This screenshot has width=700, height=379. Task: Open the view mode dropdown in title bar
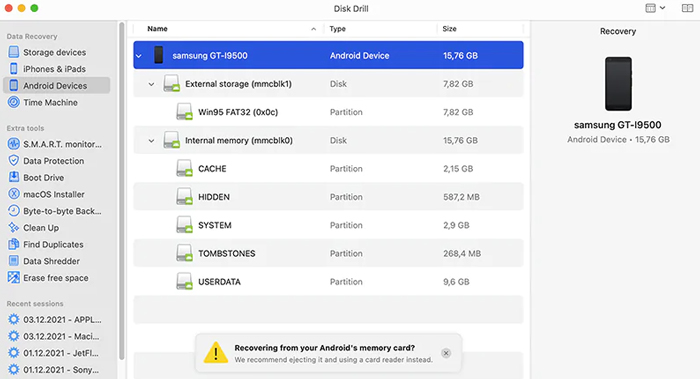coord(655,8)
